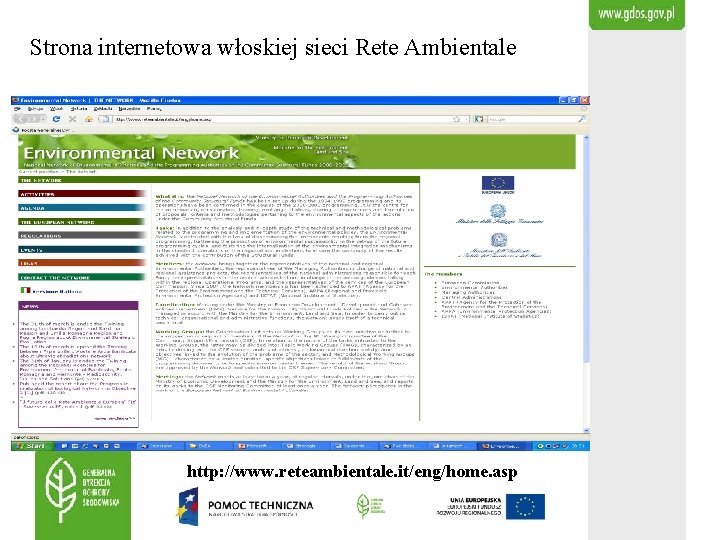
Task: Click THE NETWORK green header tab
Action: coord(219,180)
